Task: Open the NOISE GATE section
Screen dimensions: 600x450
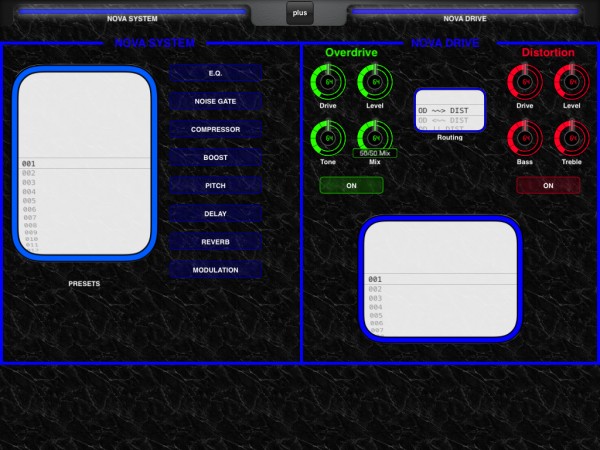Action: point(215,101)
